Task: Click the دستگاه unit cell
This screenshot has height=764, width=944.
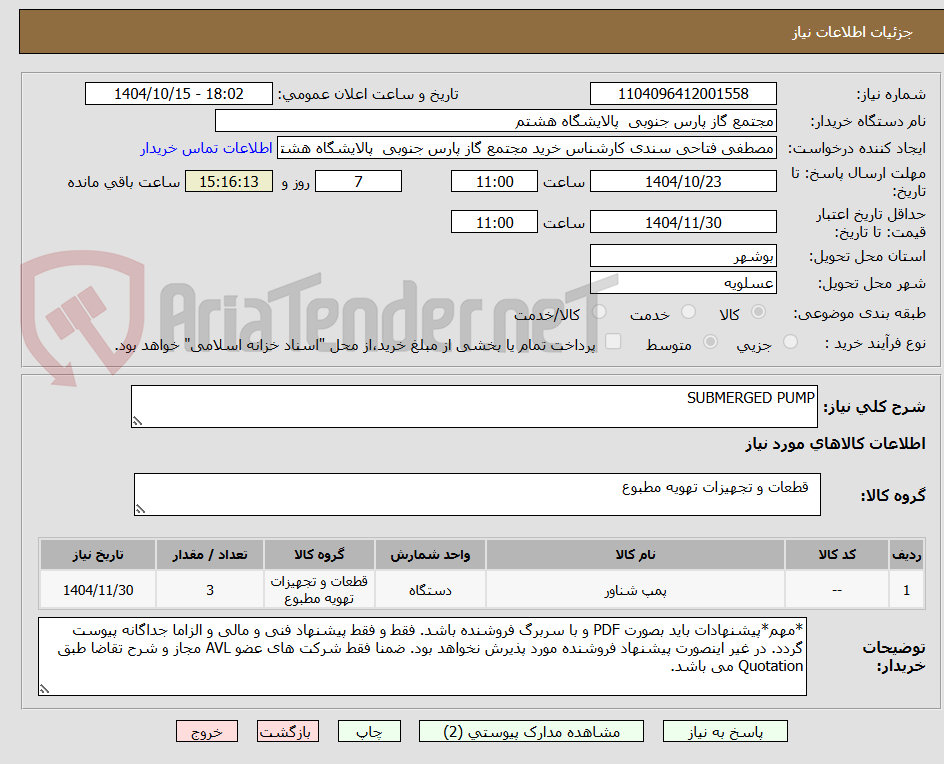Action: pos(430,590)
